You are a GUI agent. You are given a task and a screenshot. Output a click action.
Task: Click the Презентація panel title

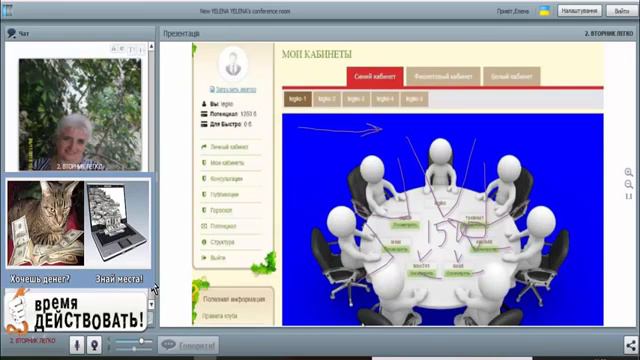181,33
